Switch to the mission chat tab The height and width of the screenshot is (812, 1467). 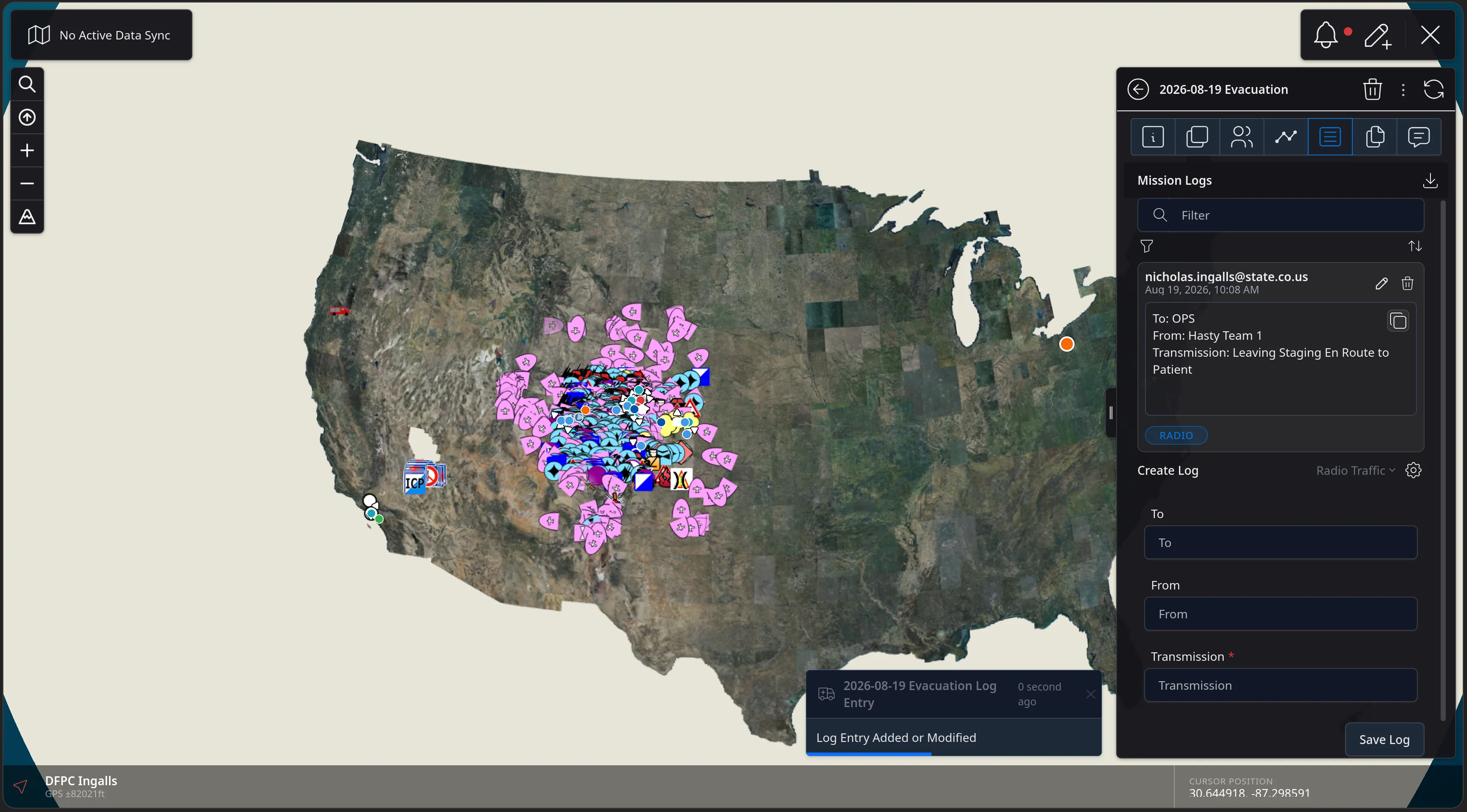pyautogui.click(x=1419, y=137)
